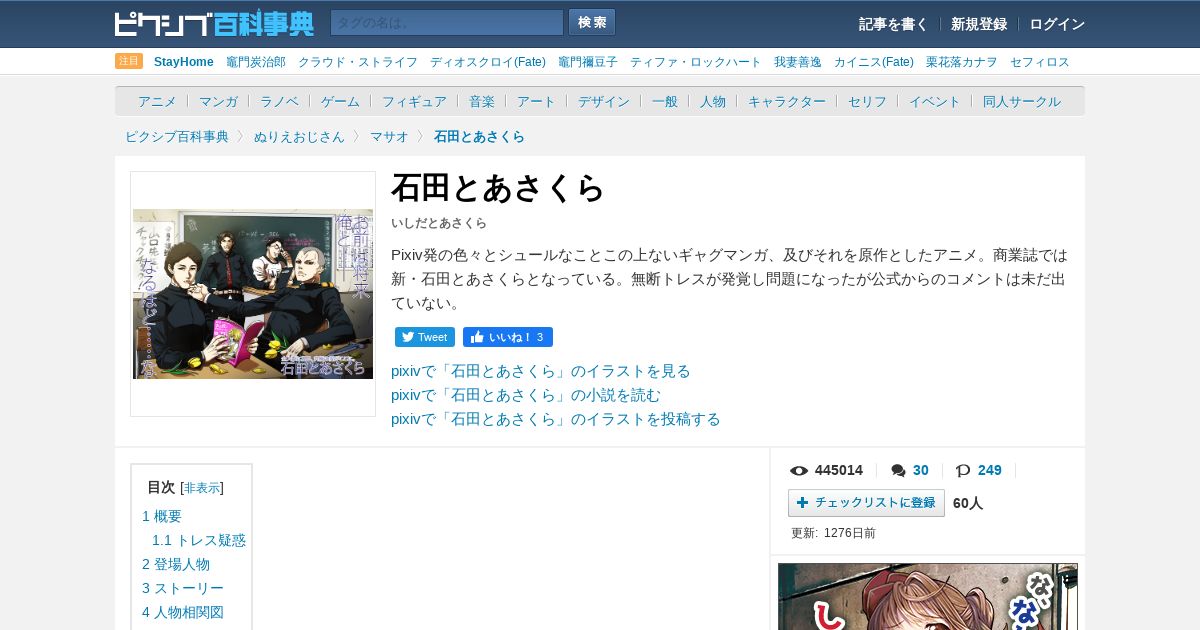Click the Facebook いいね！ button
Image resolution: width=1200 pixels, height=630 pixels.
click(508, 337)
